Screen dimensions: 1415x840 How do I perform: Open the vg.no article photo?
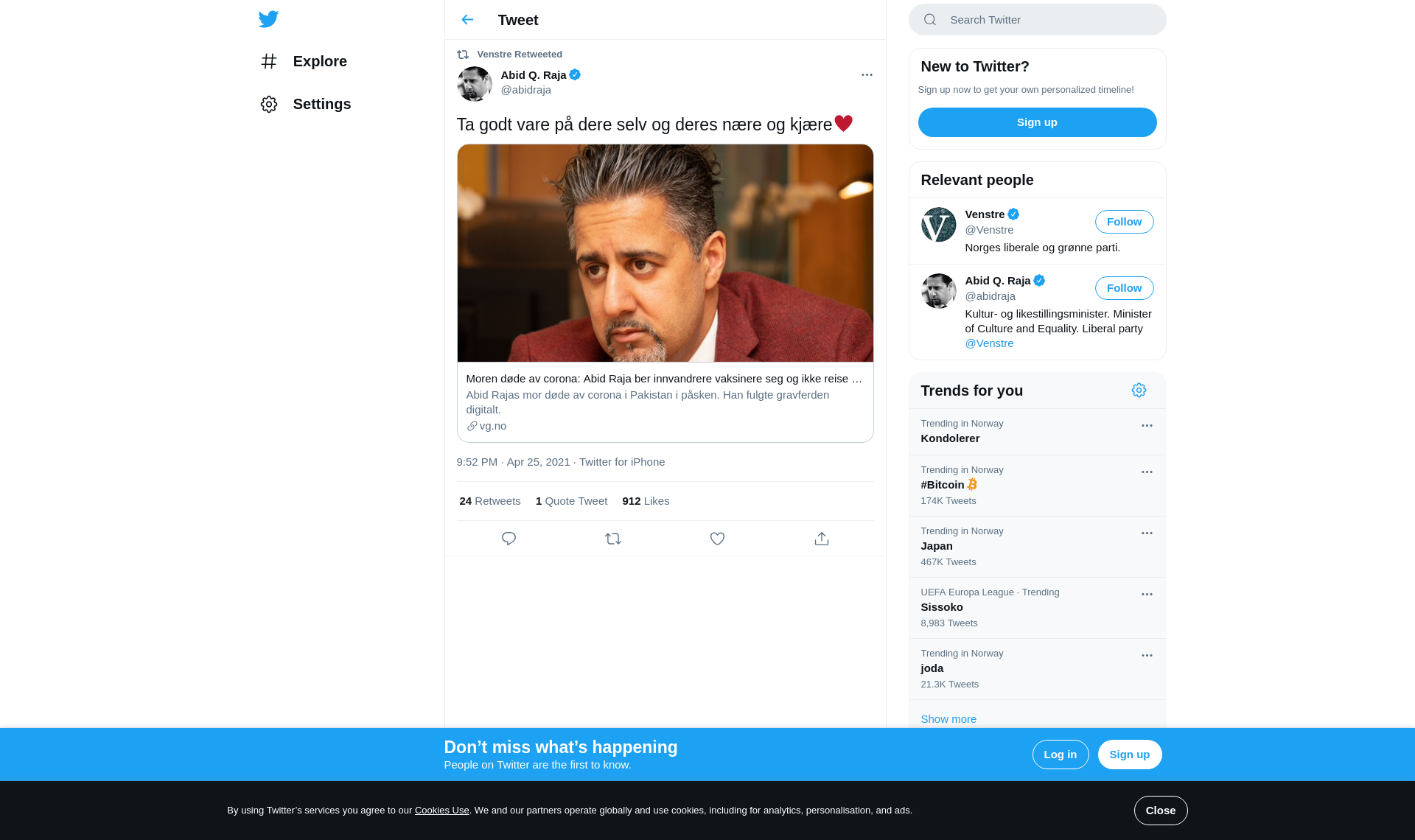point(665,253)
